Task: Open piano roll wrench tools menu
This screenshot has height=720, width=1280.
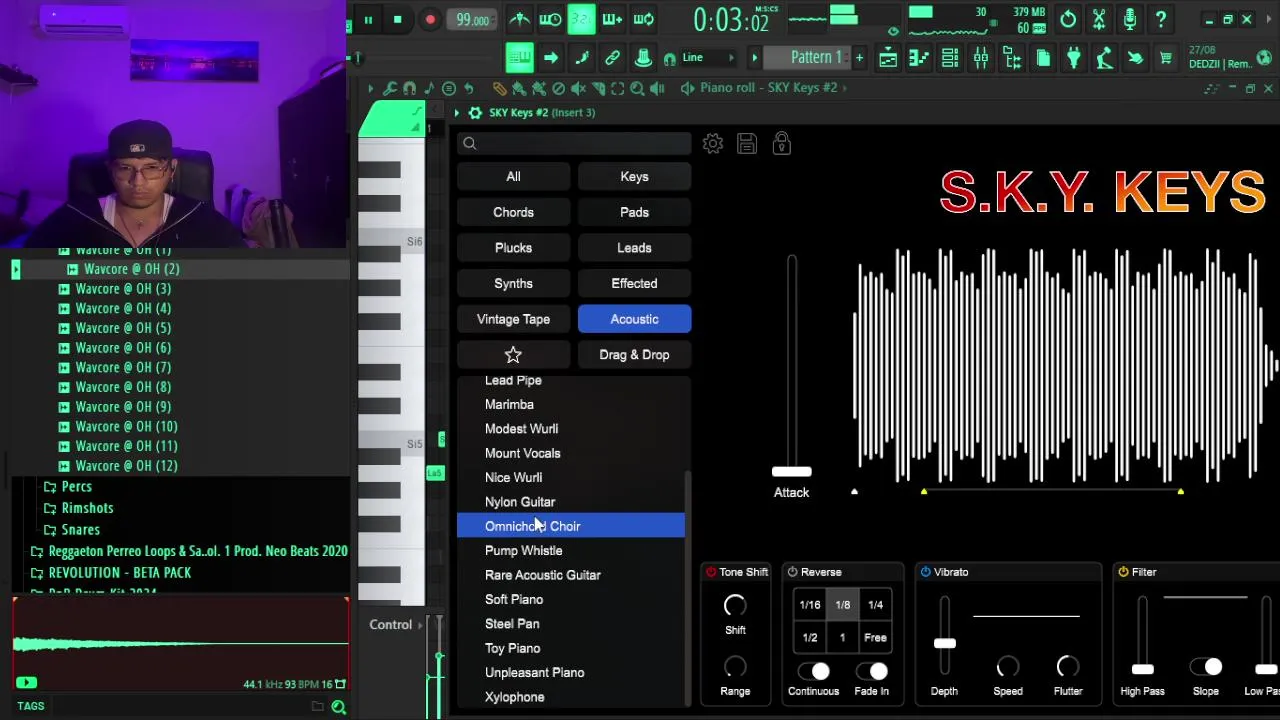Action: 390,88
